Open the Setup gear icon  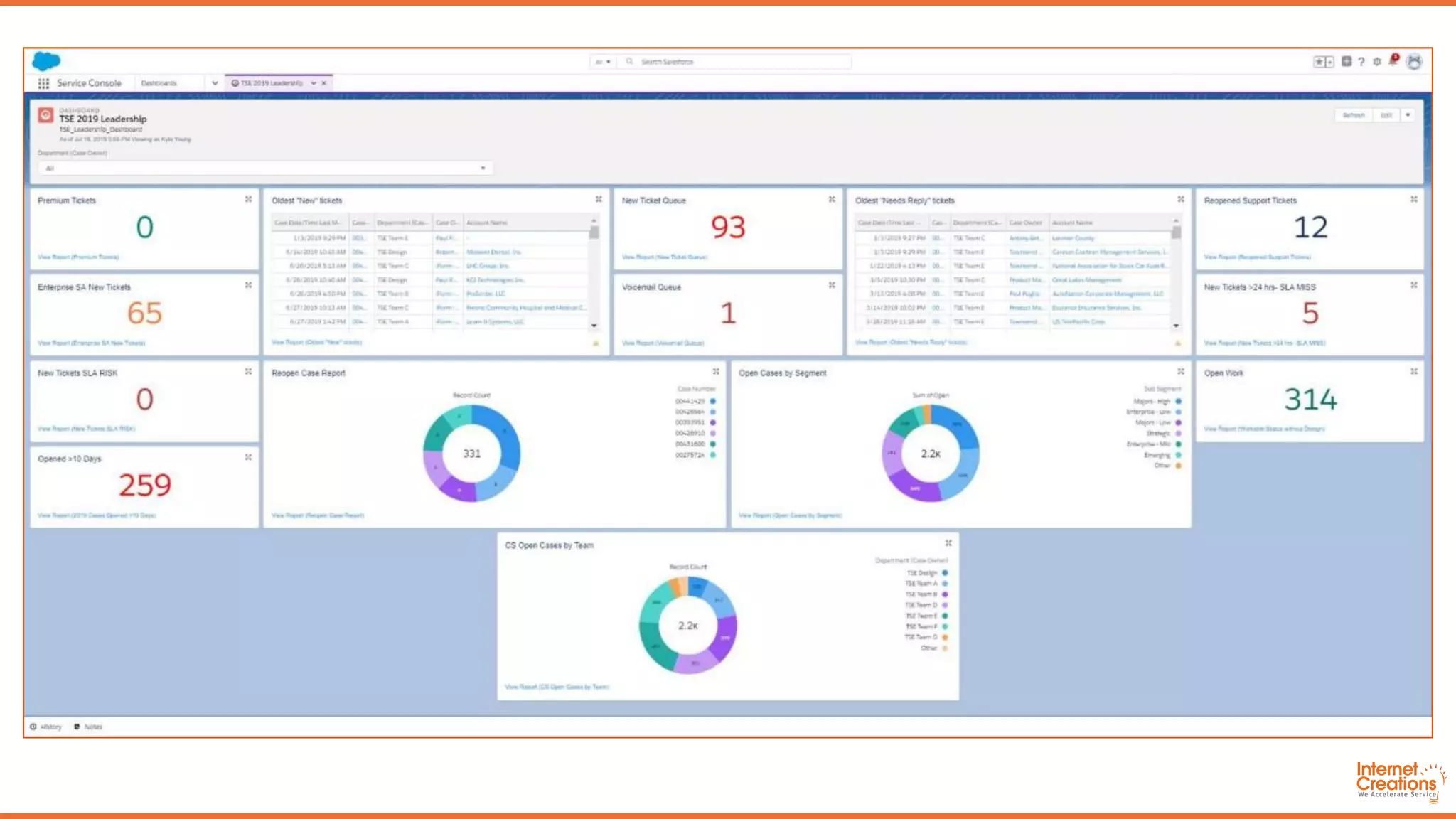click(x=1377, y=62)
